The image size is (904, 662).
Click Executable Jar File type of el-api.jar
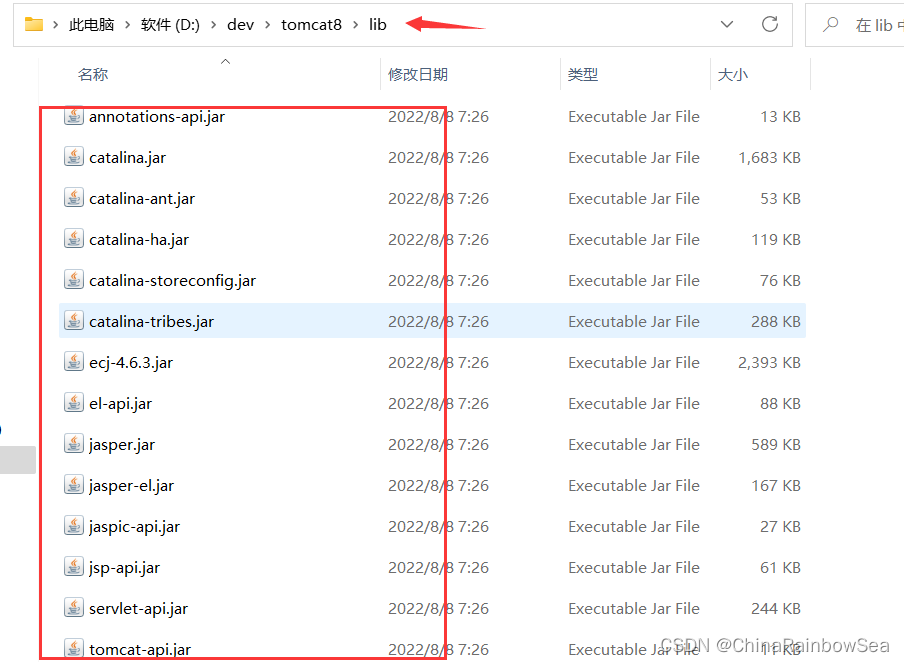(634, 403)
